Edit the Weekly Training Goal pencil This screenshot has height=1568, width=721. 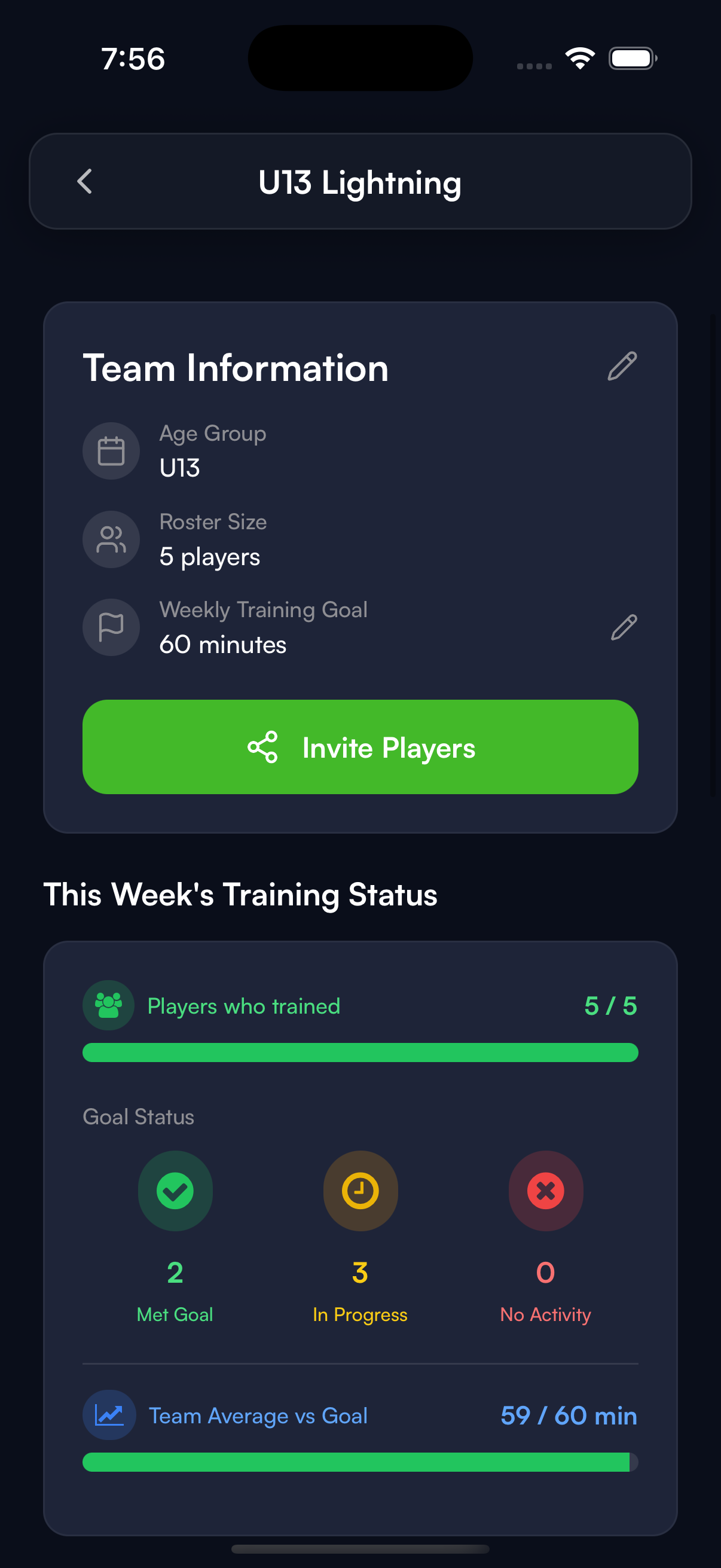click(x=623, y=627)
